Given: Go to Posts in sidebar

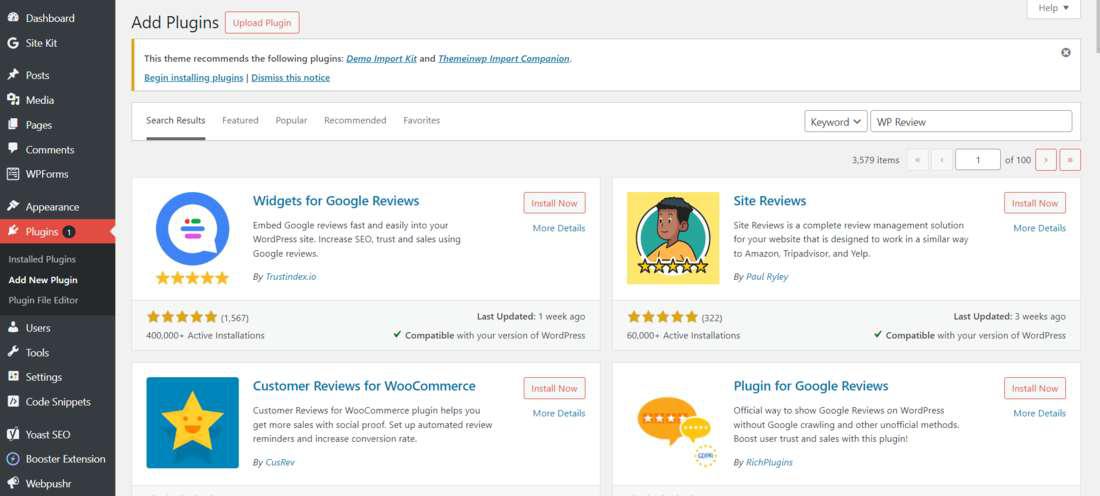Looking at the screenshot, I should coord(37,75).
